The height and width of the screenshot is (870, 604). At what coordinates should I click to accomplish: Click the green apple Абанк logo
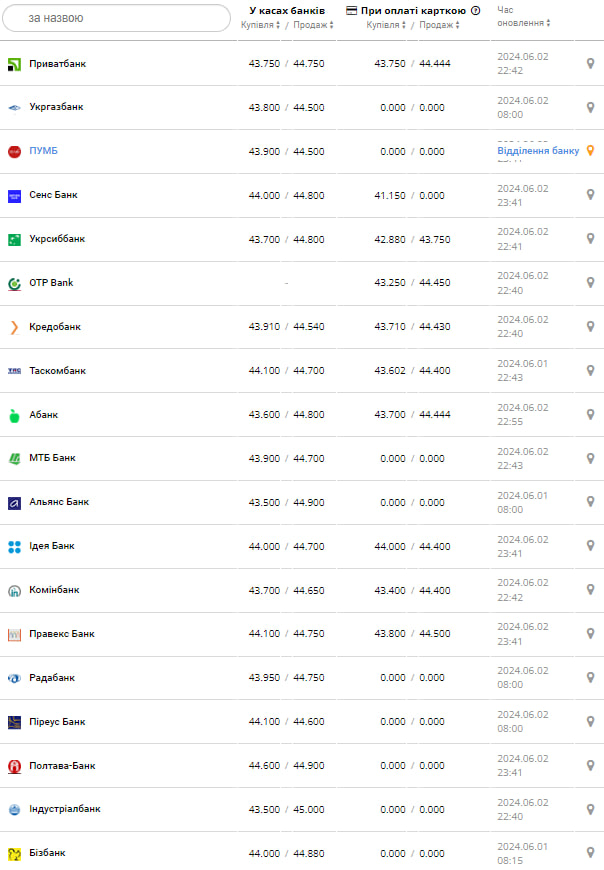tap(14, 415)
